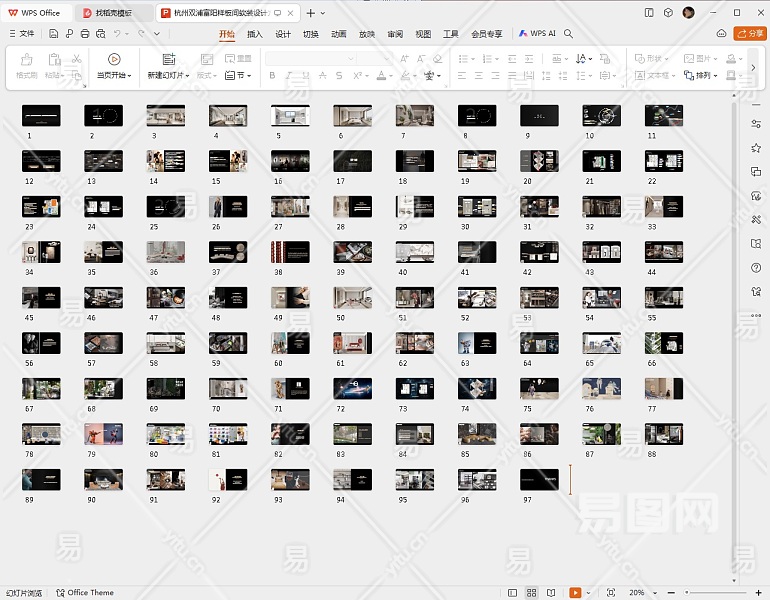Switch to reading view in status bar
This screenshot has width=770, height=600.
click(551, 593)
